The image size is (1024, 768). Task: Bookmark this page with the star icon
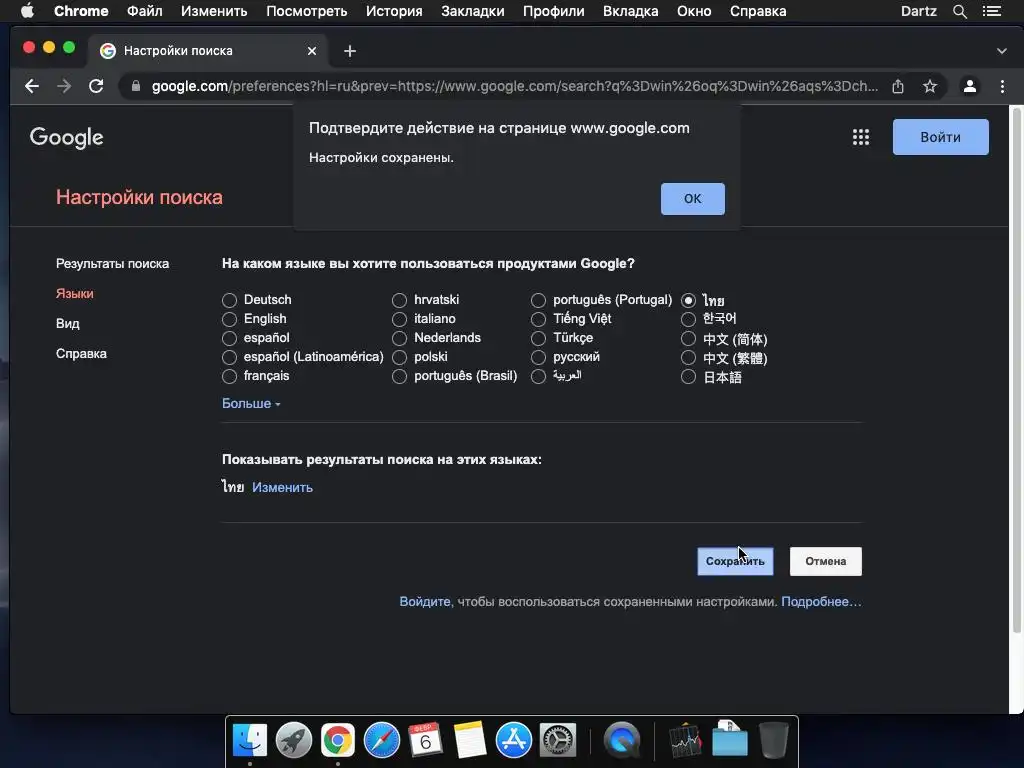point(930,86)
